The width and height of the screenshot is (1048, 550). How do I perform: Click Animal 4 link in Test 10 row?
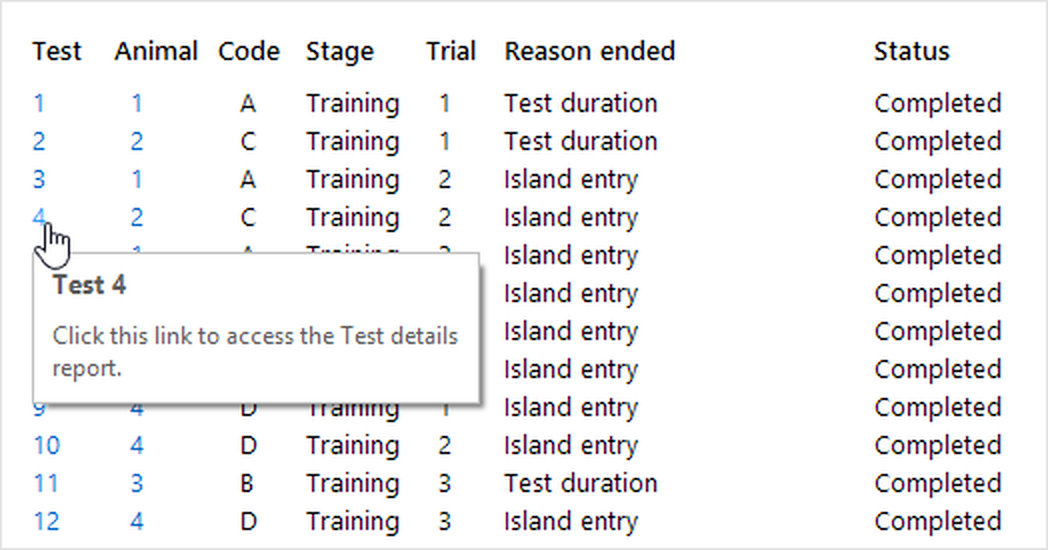pos(136,446)
